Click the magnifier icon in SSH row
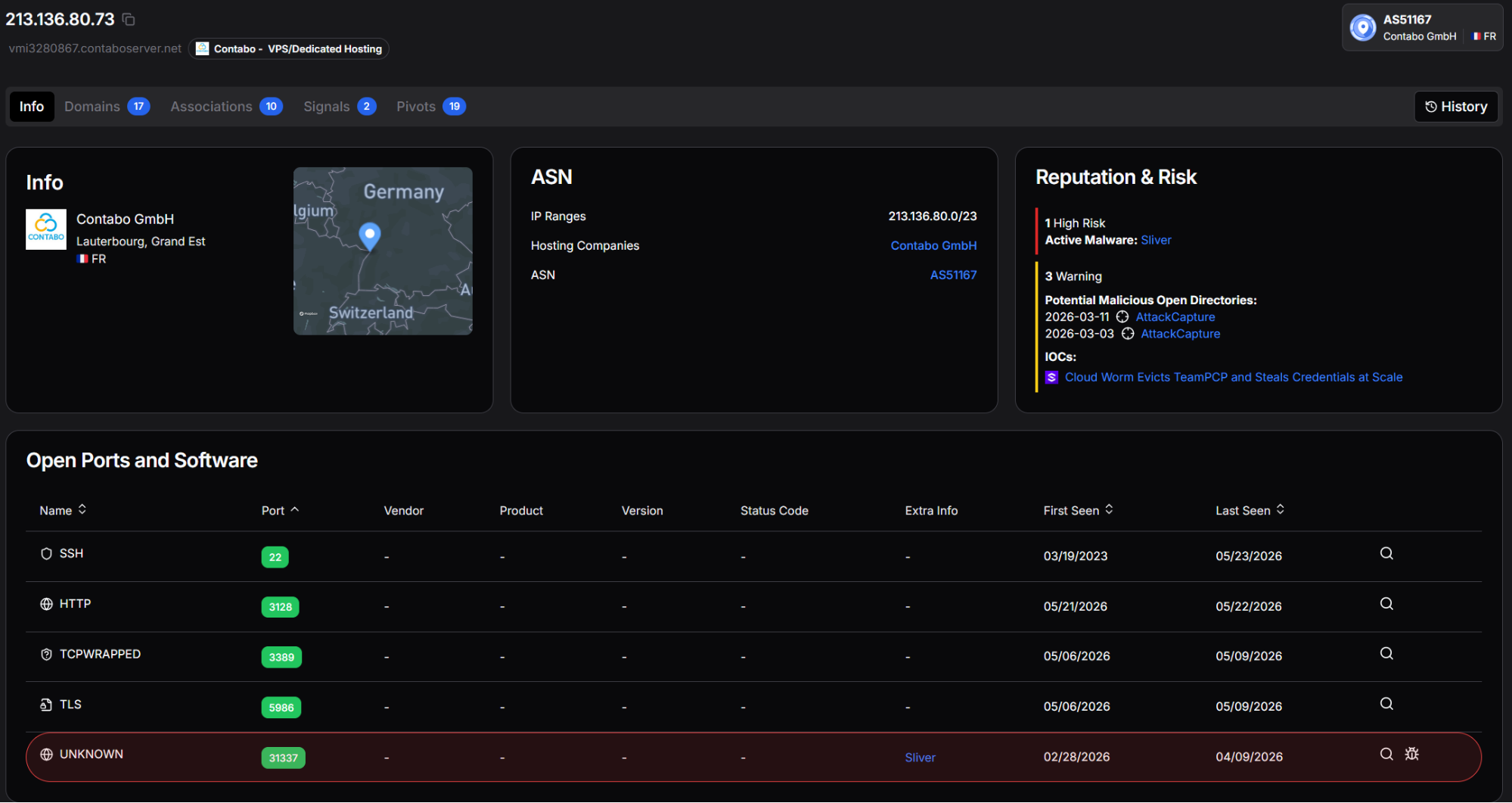 [x=1386, y=553]
